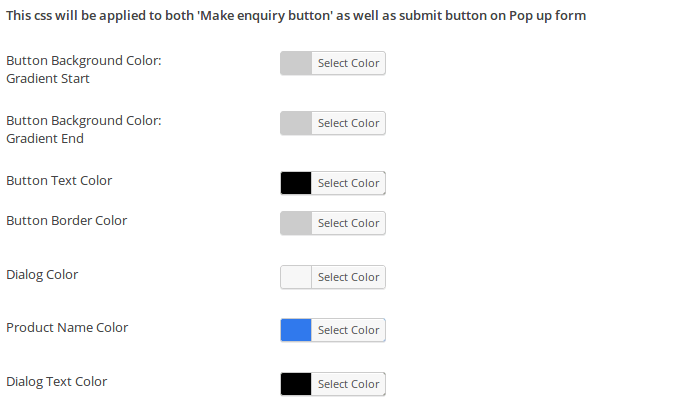Click the gray Button Border Color swatch
The width and height of the screenshot is (675, 416).
(296, 223)
